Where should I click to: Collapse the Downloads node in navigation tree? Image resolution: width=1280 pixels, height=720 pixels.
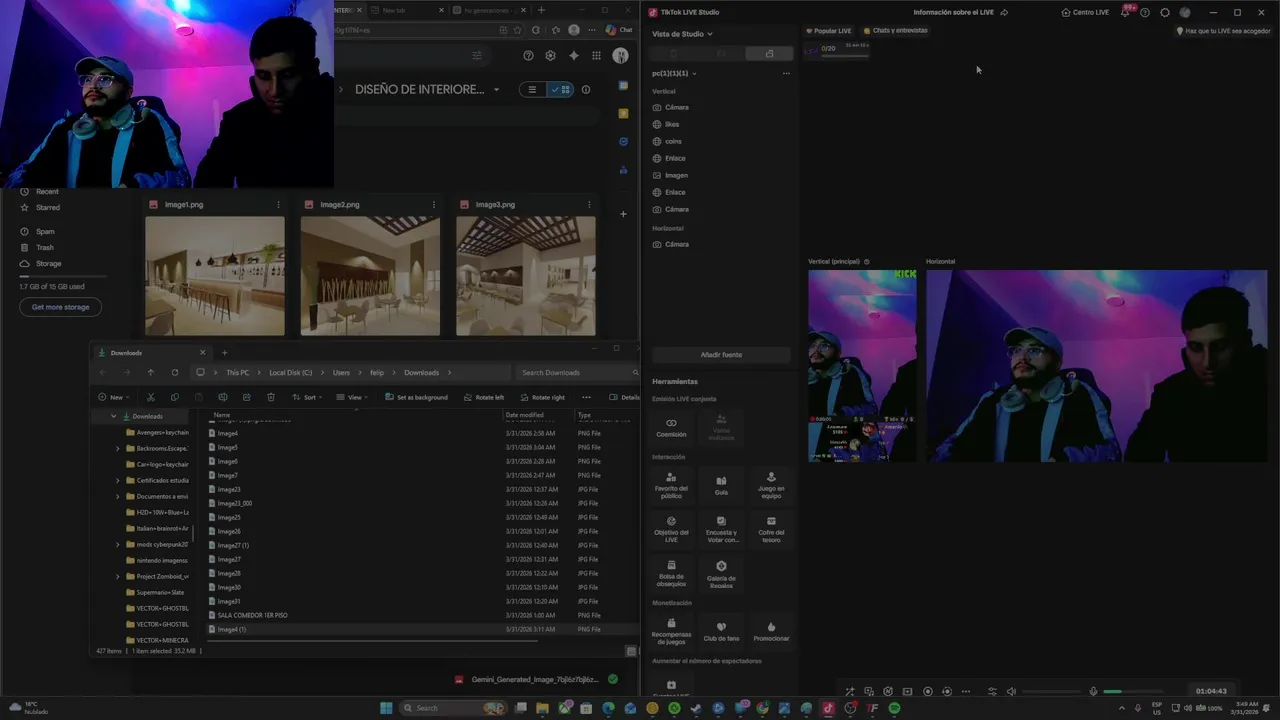click(x=113, y=416)
